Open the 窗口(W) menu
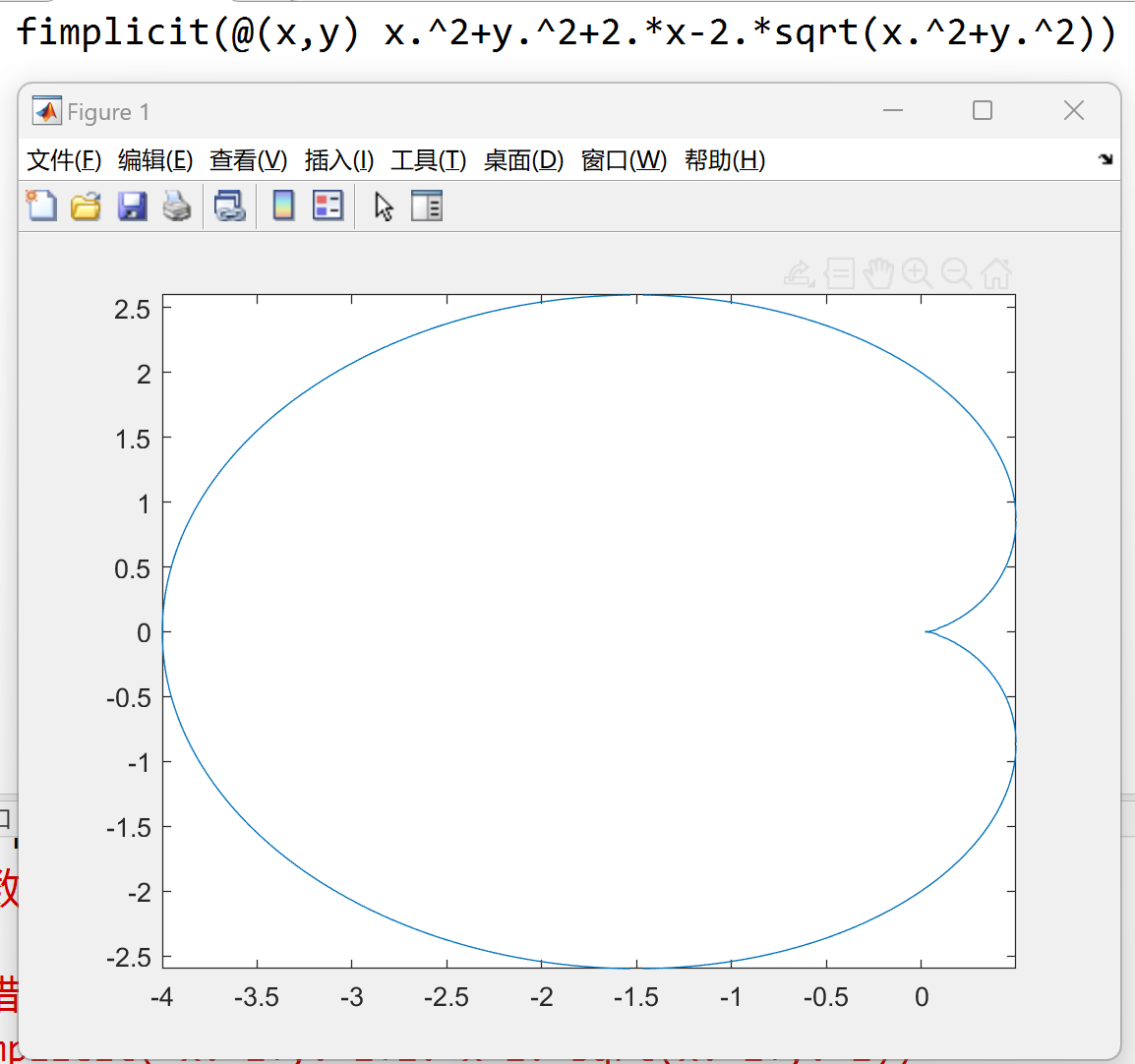The height and width of the screenshot is (1064, 1135). (624, 160)
